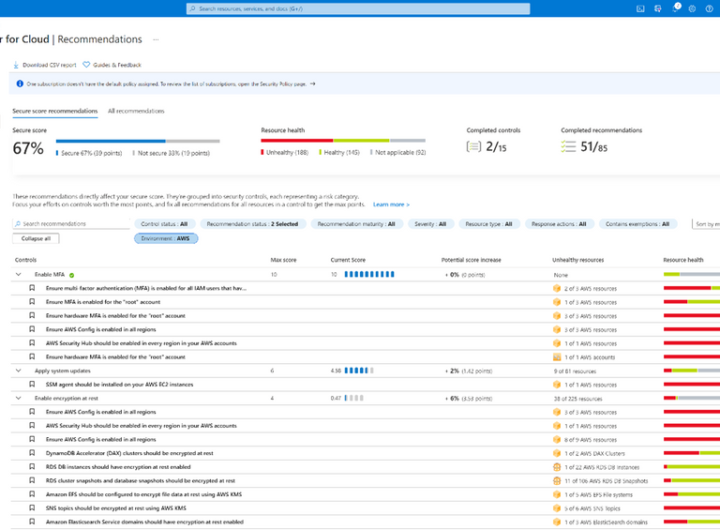
Task: Bookmark the Amazon EFS recommendation
Action: [x=32, y=494]
